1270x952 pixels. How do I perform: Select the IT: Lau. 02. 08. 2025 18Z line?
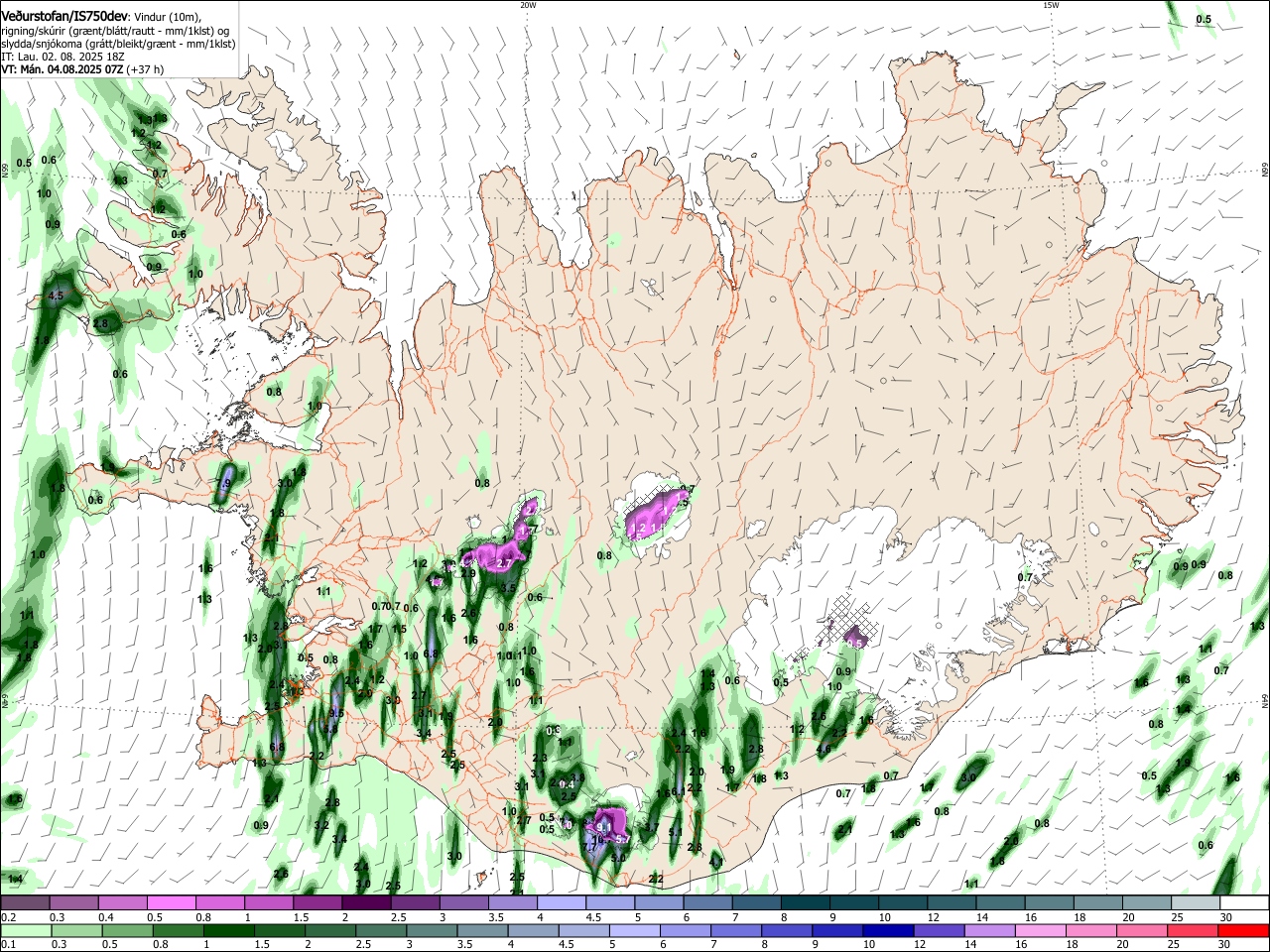63,57
